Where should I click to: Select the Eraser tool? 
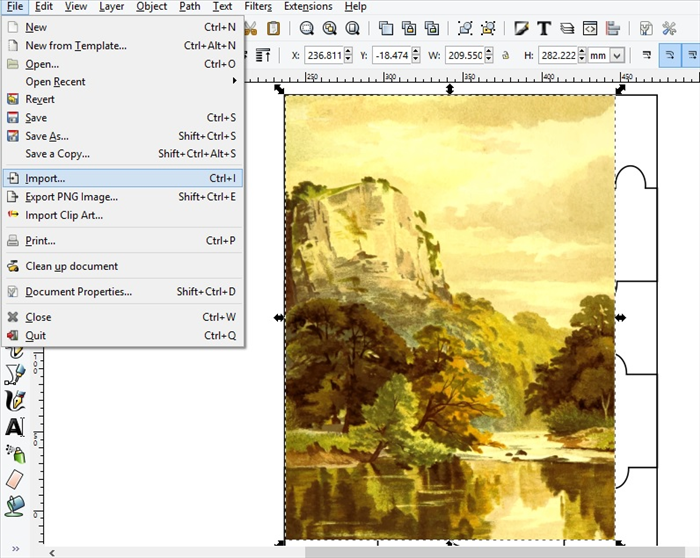point(15,480)
